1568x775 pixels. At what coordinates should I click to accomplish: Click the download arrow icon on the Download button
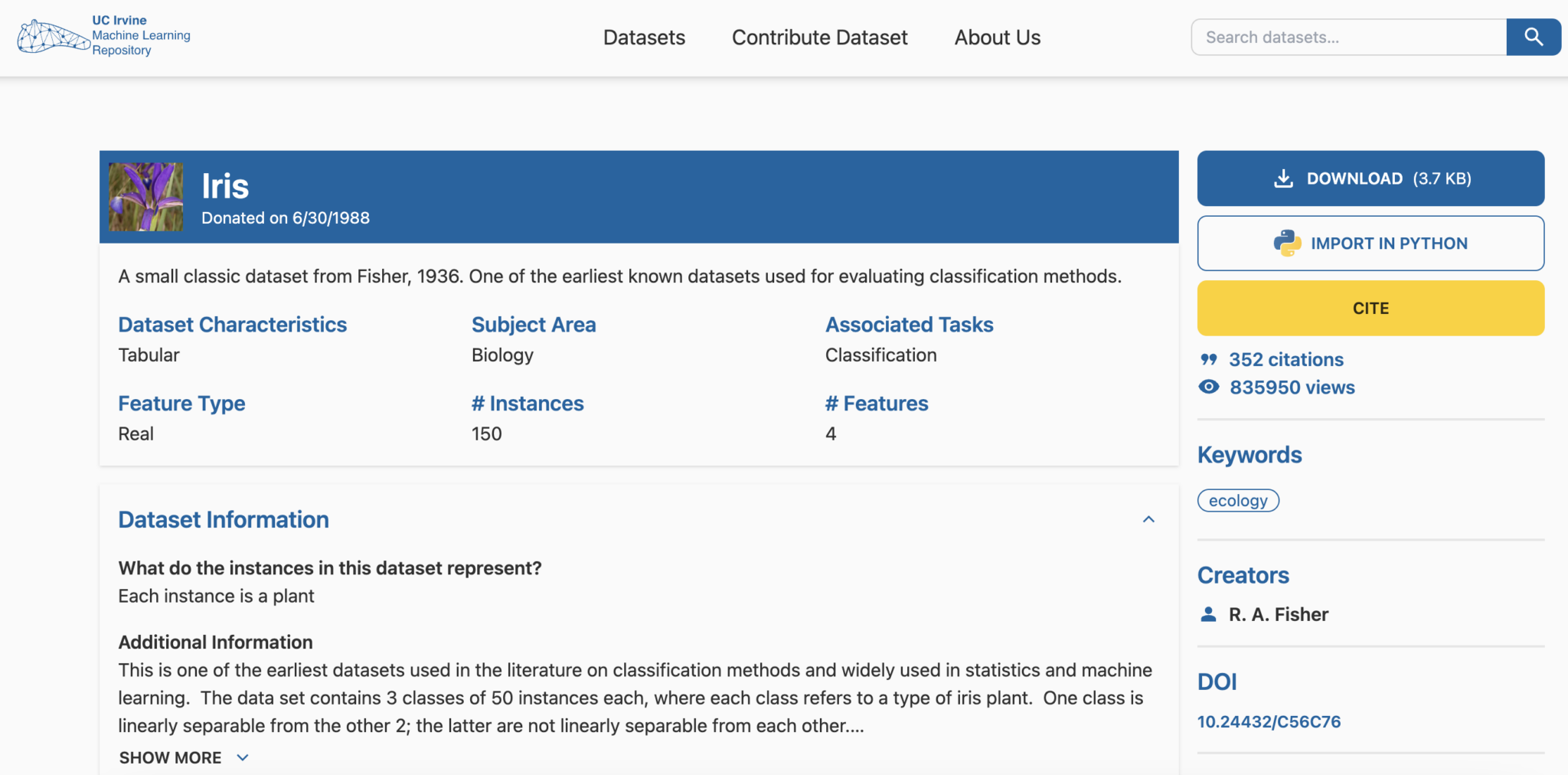coord(1283,178)
